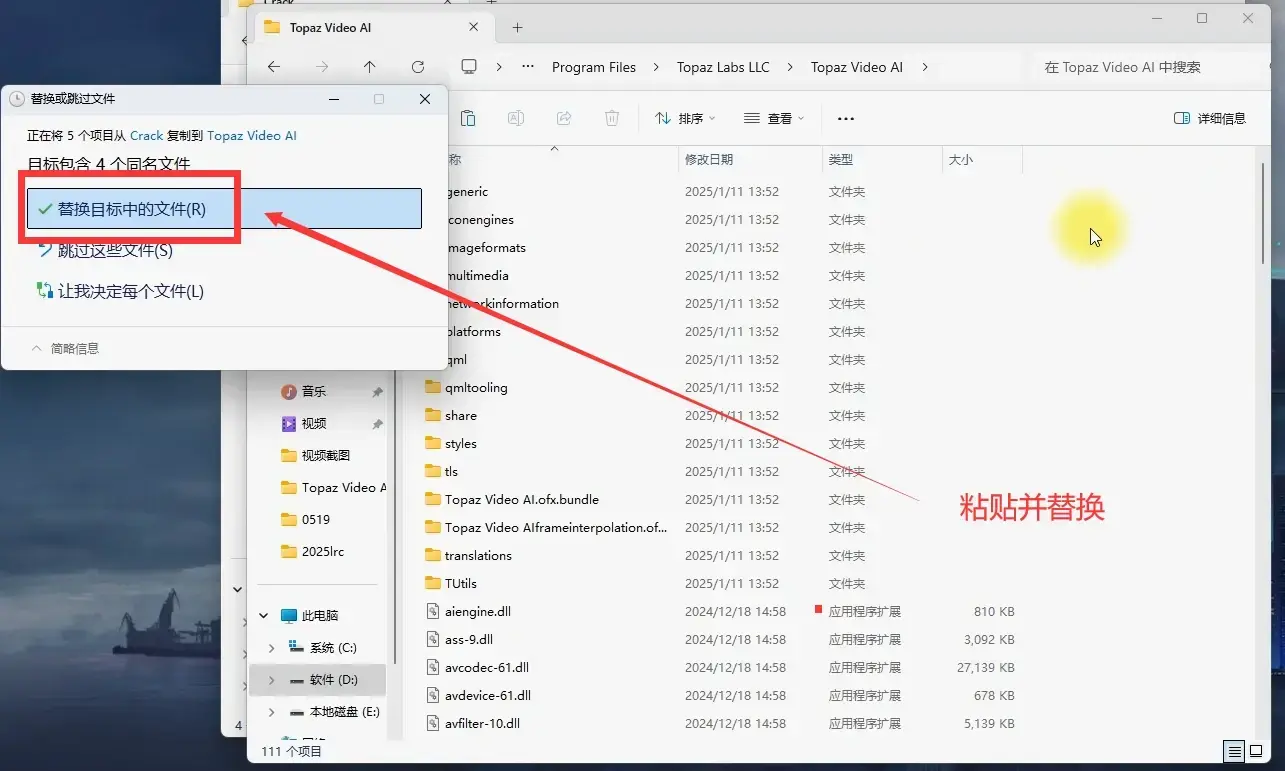Sort by 类型 column header
Viewport: 1285px width, 771px height.
[x=880, y=159]
